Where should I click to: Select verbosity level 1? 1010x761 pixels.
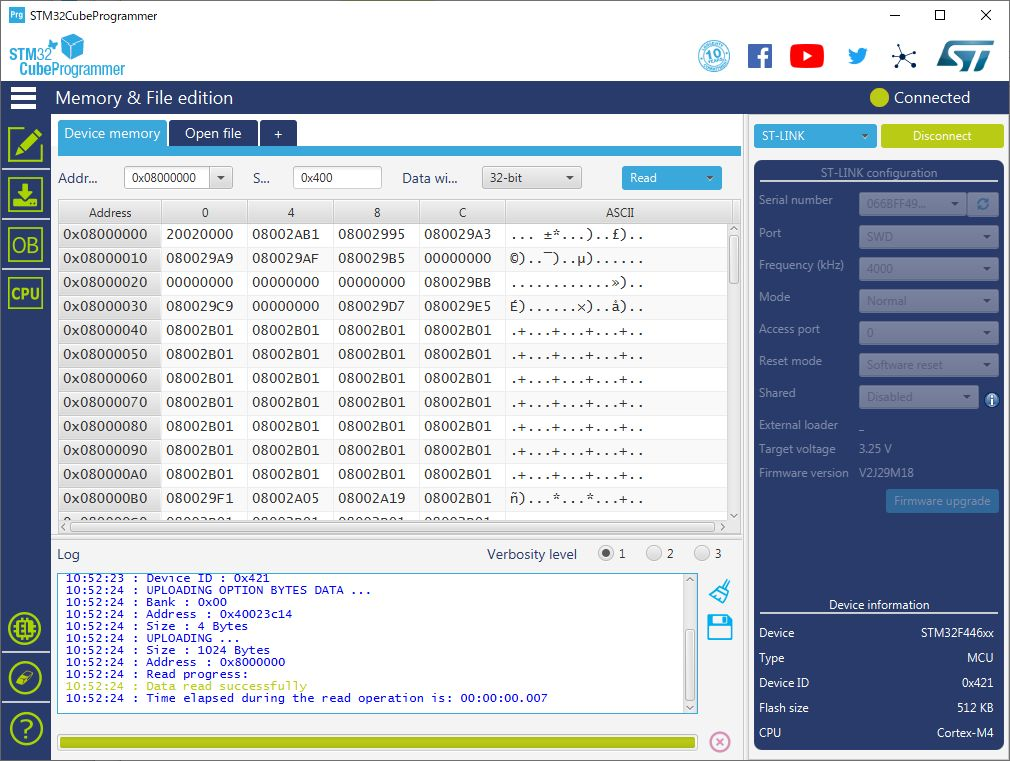[606, 553]
